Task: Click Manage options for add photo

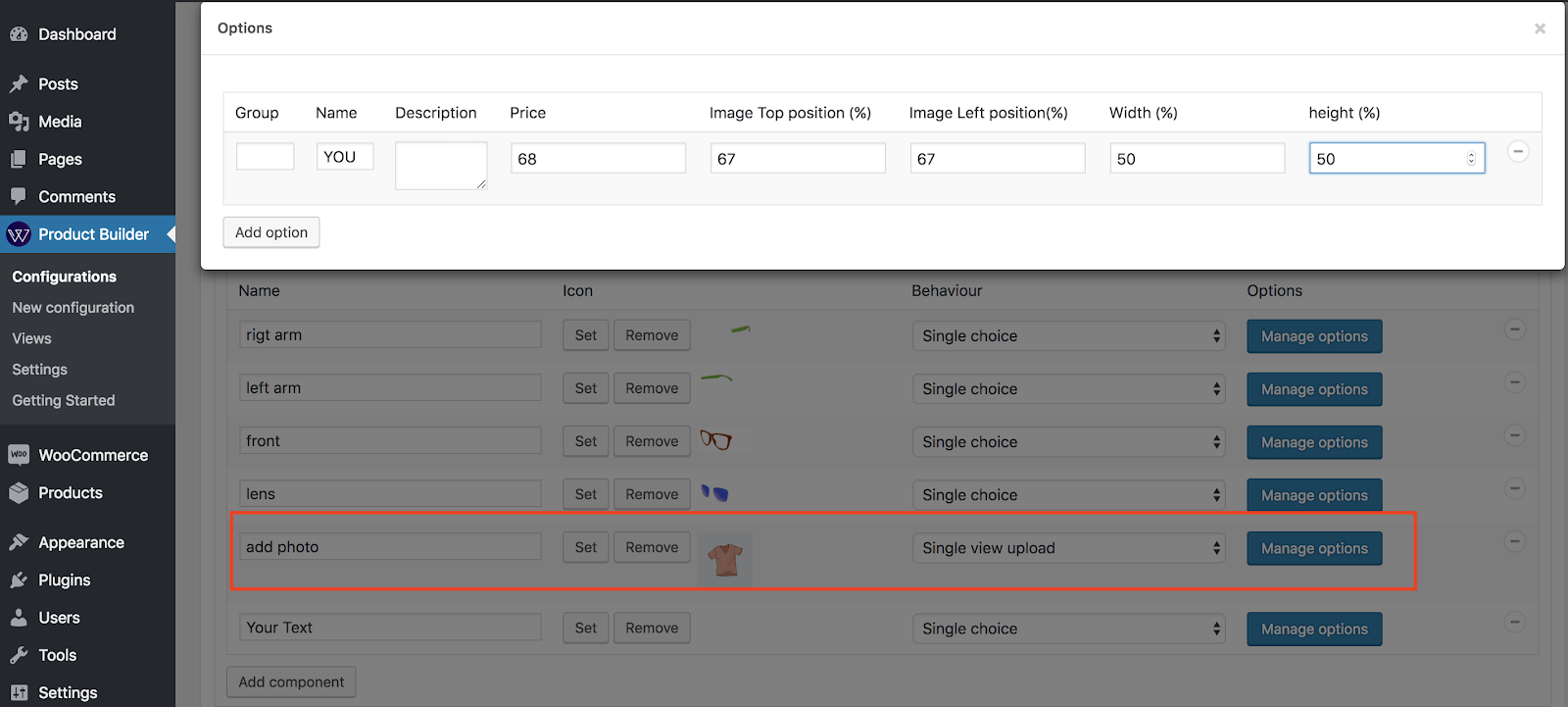Action: [x=1314, y=548]
